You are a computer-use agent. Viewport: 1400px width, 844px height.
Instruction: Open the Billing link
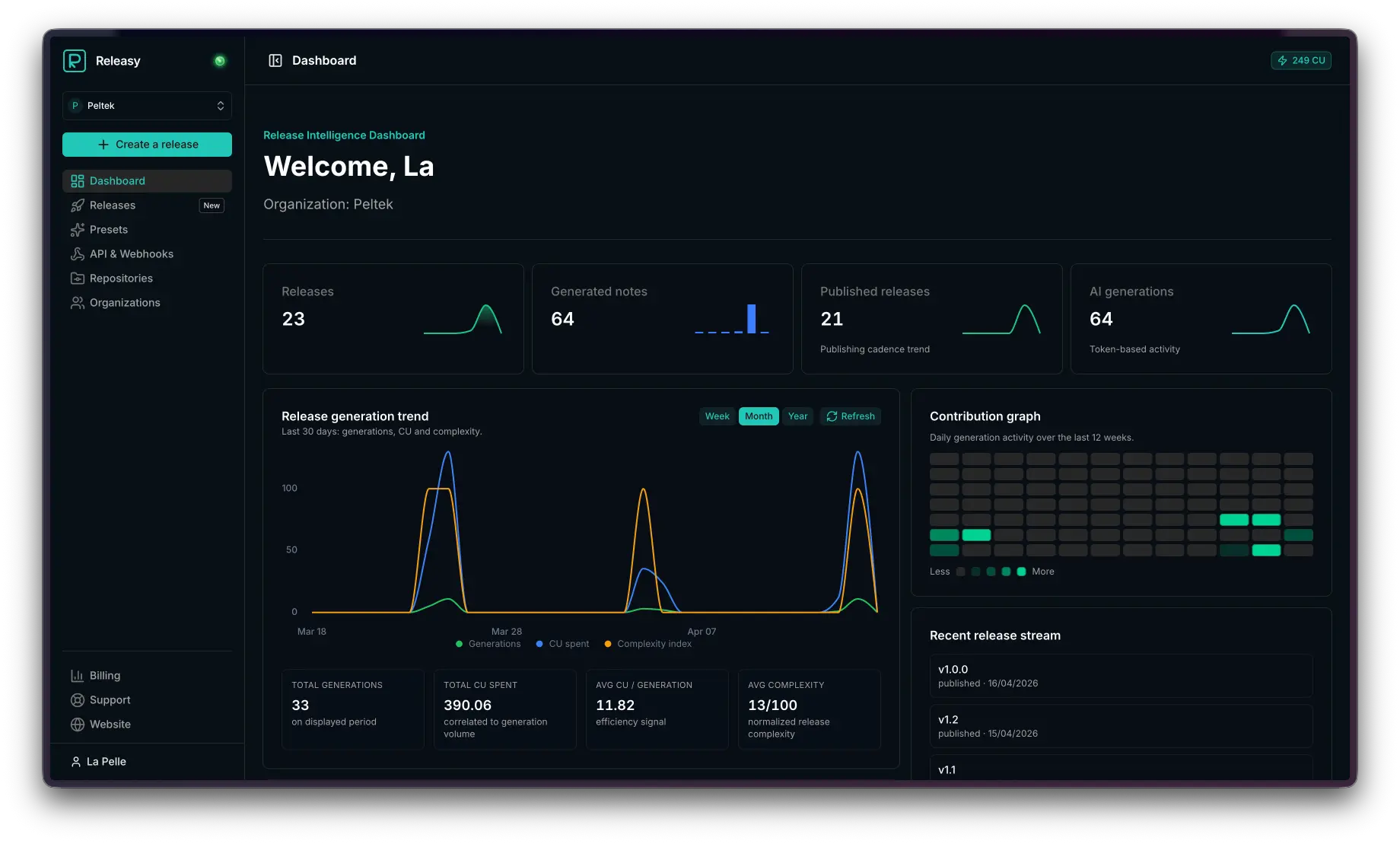tap(147, 676)
